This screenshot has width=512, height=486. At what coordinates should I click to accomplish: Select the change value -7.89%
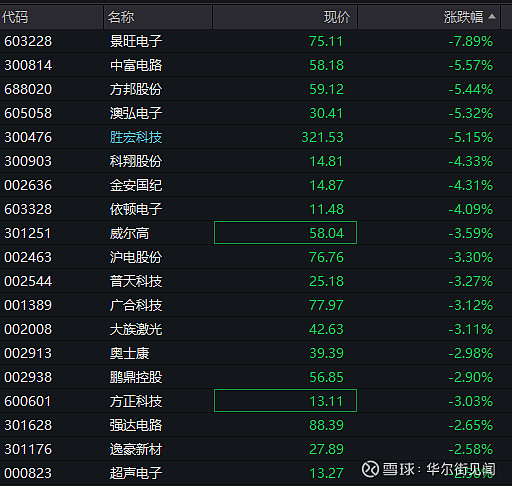(470, 41)
